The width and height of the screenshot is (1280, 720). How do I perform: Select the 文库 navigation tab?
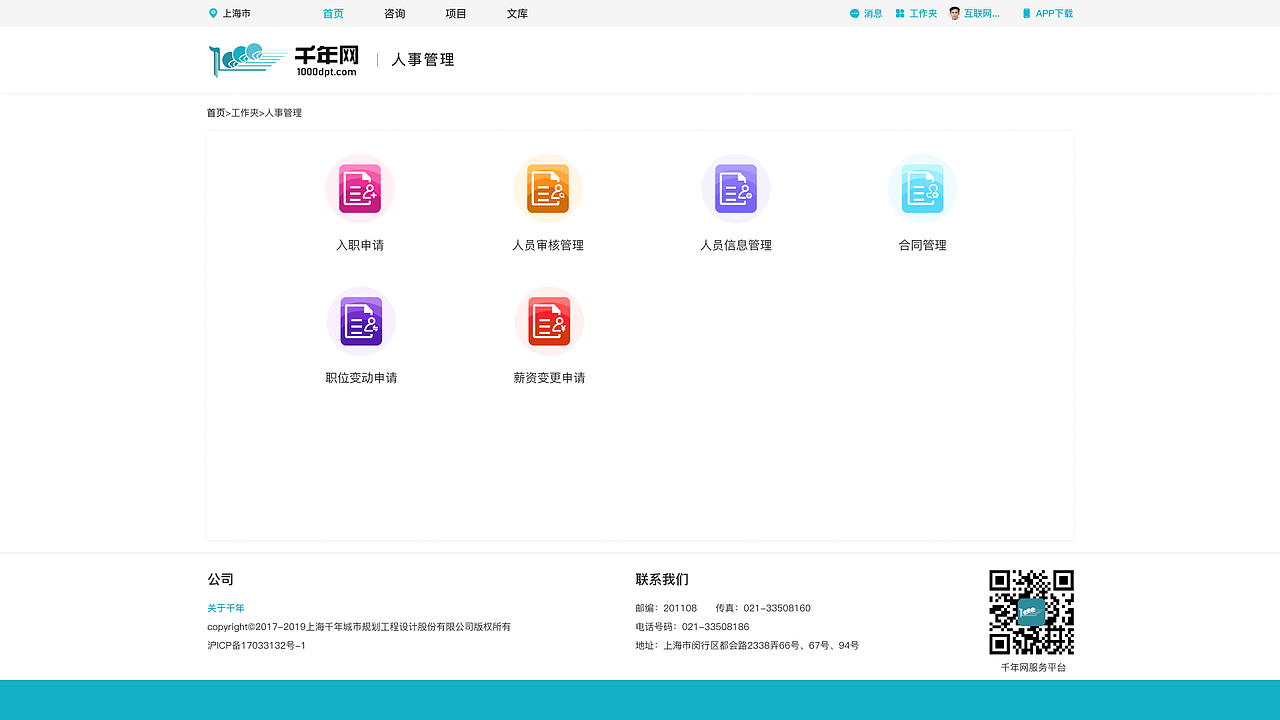point(517,14)
